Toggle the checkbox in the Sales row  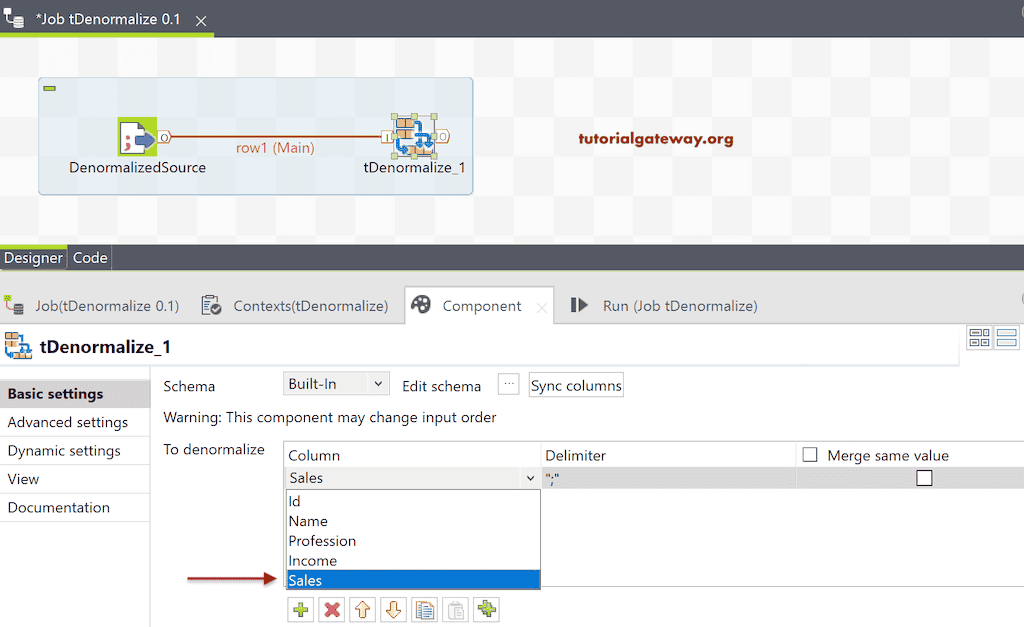click(924, 478)
